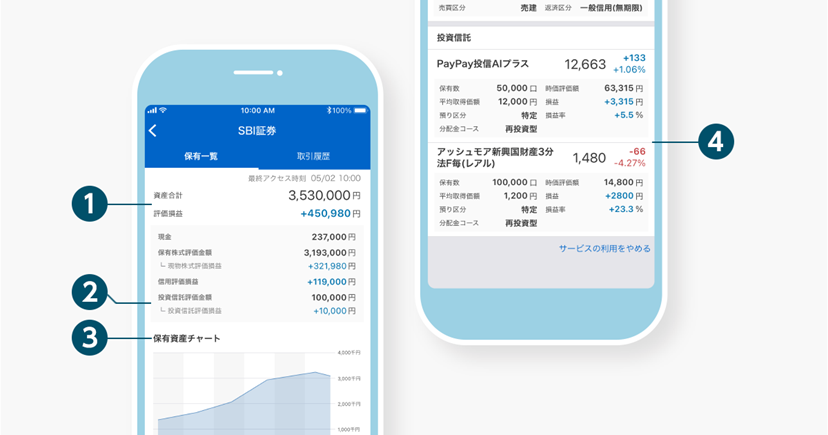The height and width of the screenshot is (435, 828).
Task: Switch to the 保有一覧 tab
Action: point(201,156)
